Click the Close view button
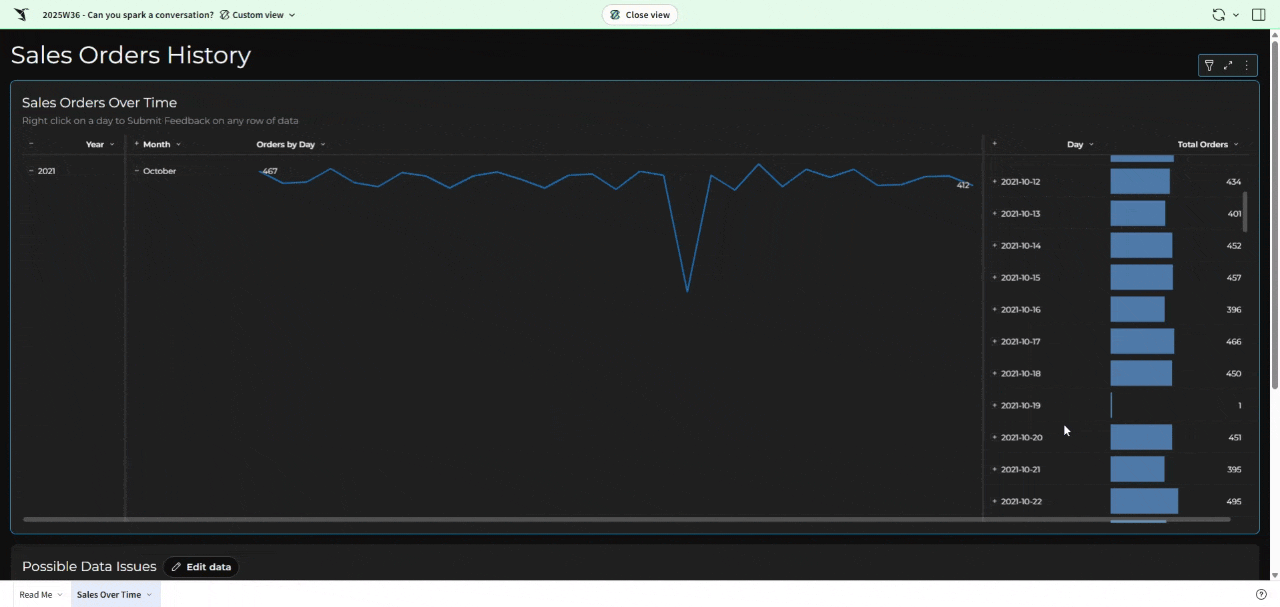This screenshot has width=1280, height=607. 640,15
